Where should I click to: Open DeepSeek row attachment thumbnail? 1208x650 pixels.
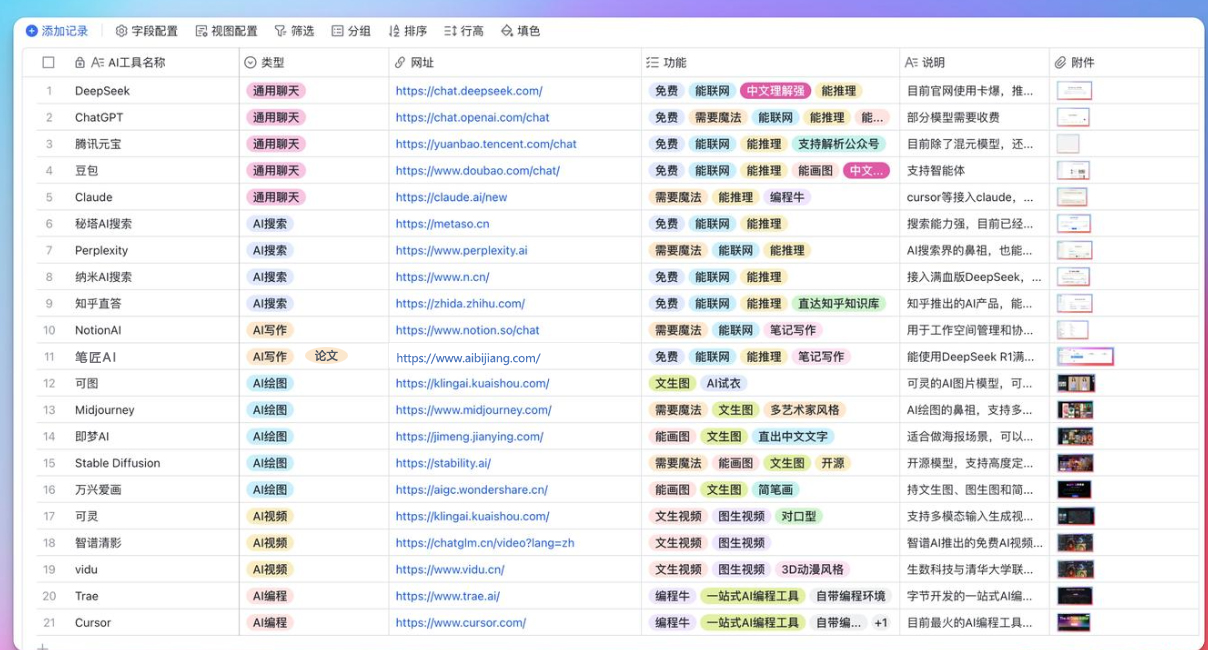click(1074, 91)
